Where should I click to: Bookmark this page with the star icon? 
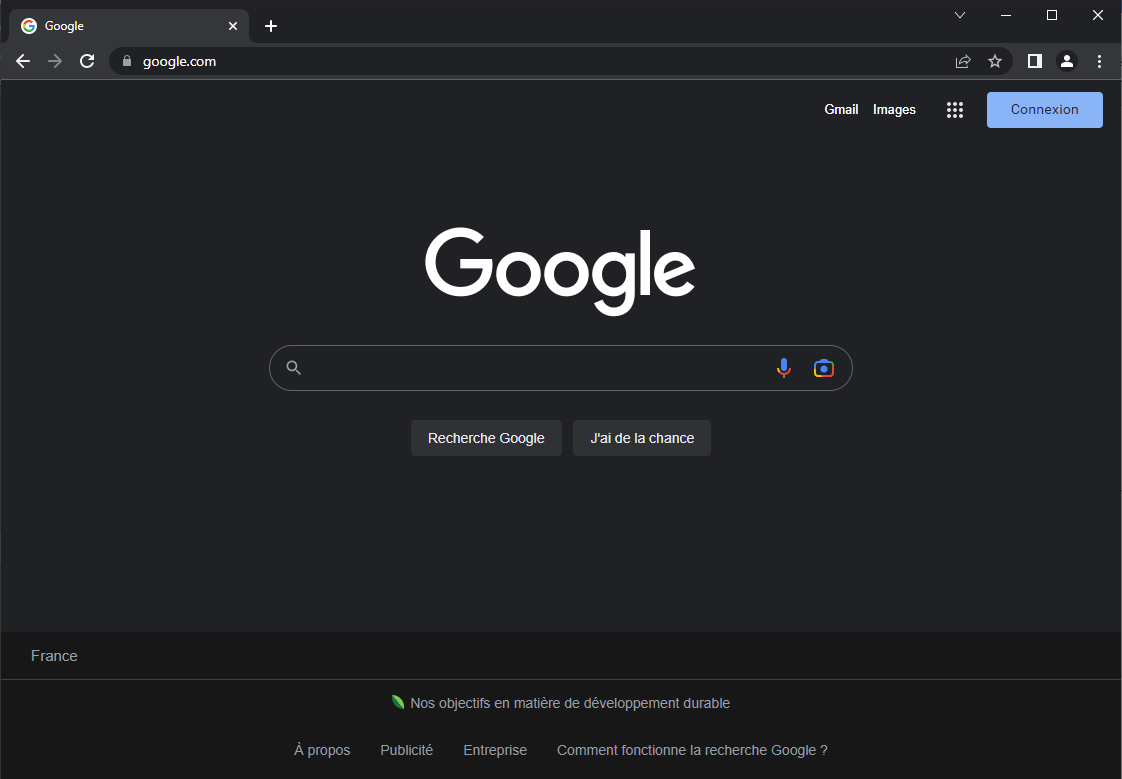tap(995, 61)
